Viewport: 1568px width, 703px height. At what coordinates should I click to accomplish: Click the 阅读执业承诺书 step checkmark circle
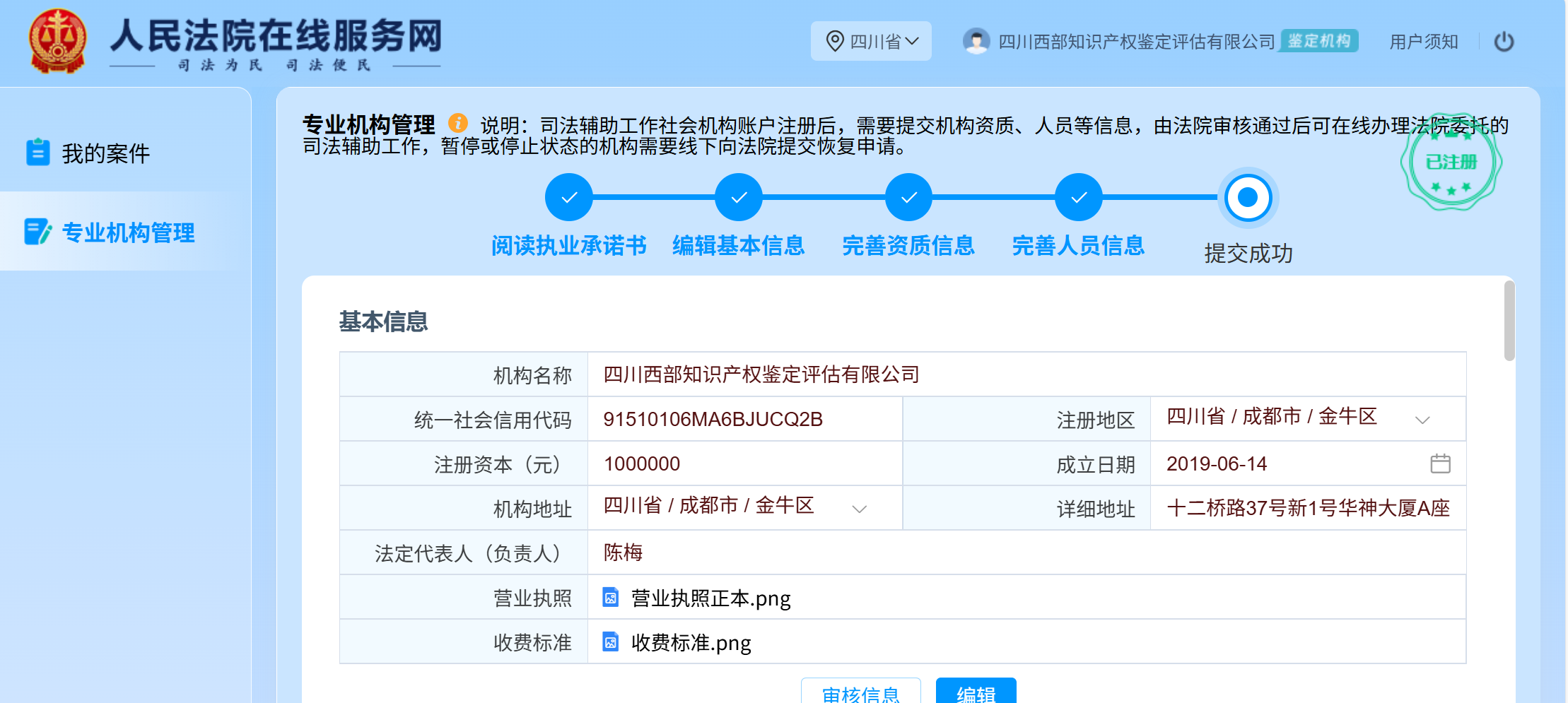coord(568,197)
